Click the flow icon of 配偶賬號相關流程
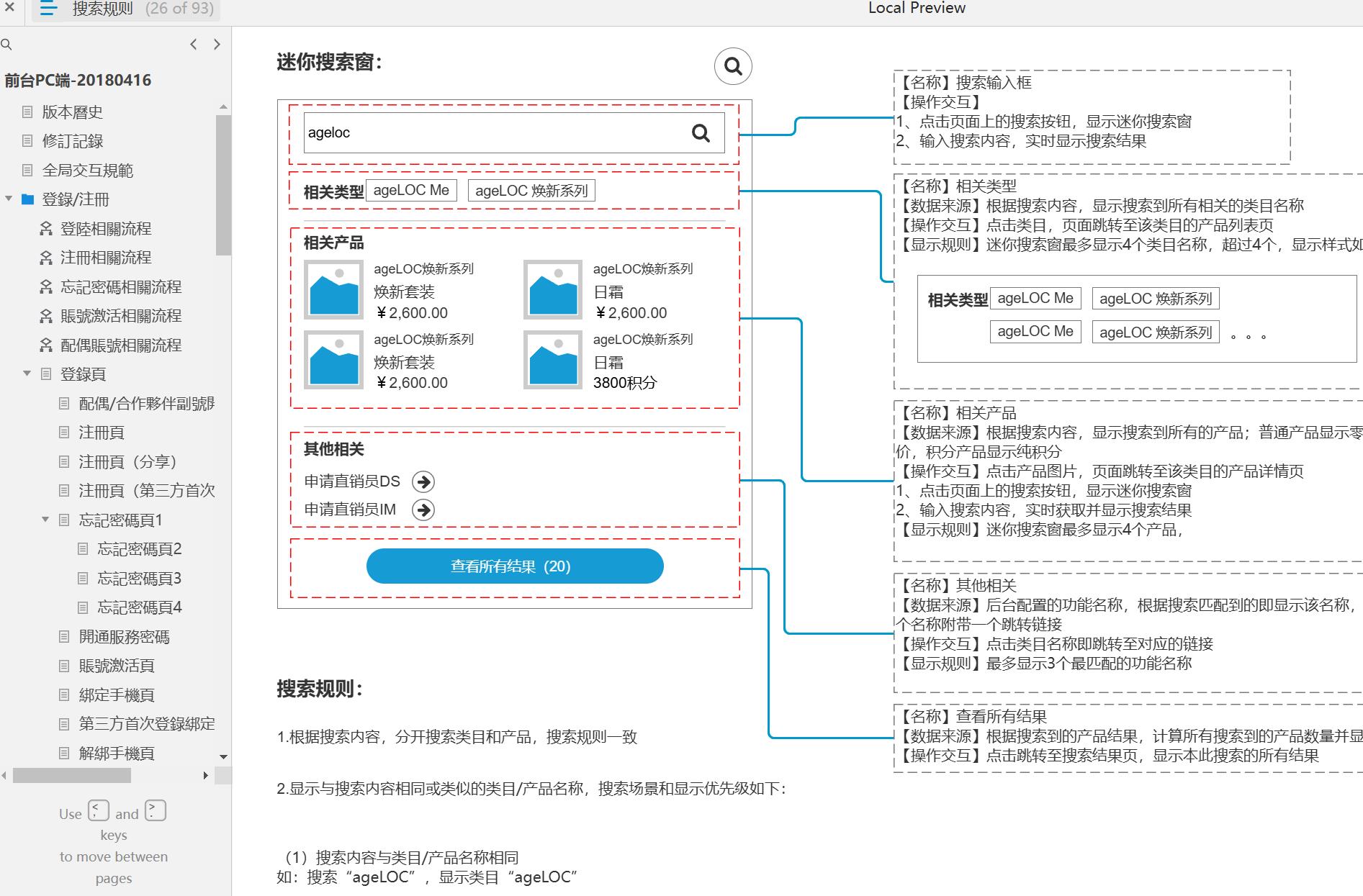This screenshot has width=1363, height=896. pos(46,345)
